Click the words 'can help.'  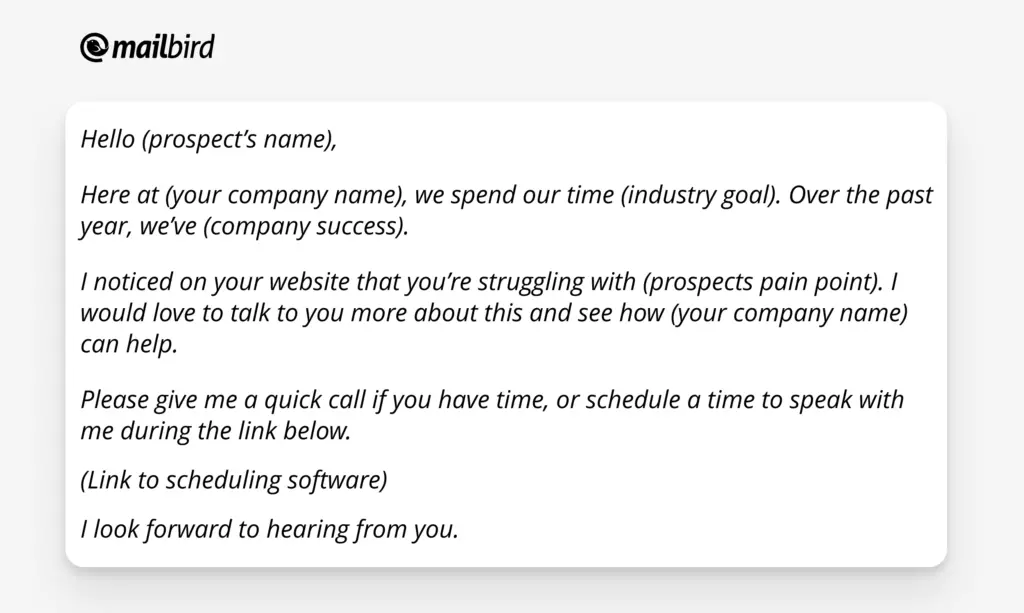click(x=129, y=344)
